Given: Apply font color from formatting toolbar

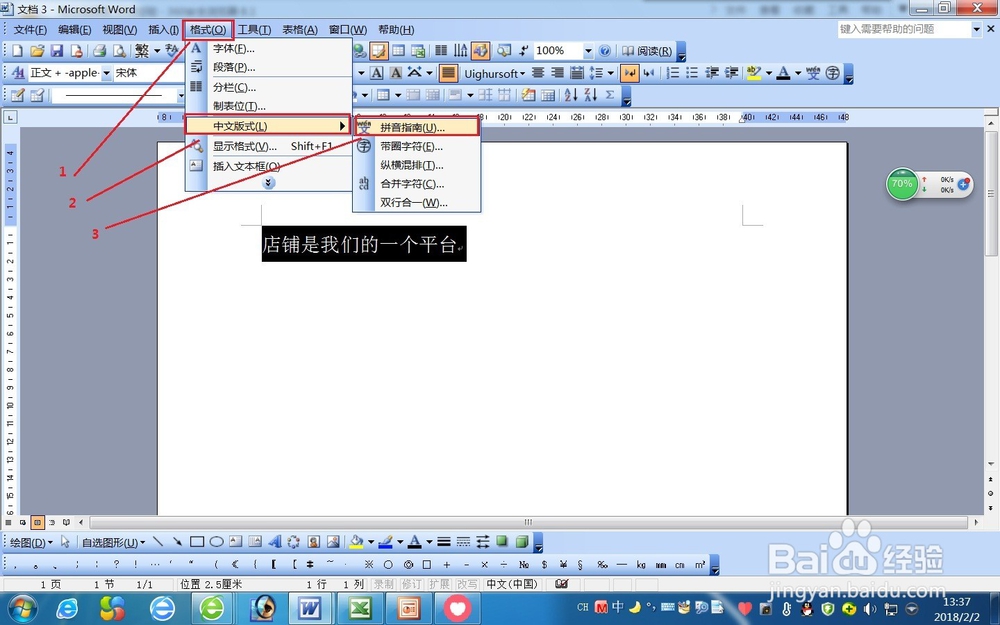Looking at the screenshot, I should (783, 73).
